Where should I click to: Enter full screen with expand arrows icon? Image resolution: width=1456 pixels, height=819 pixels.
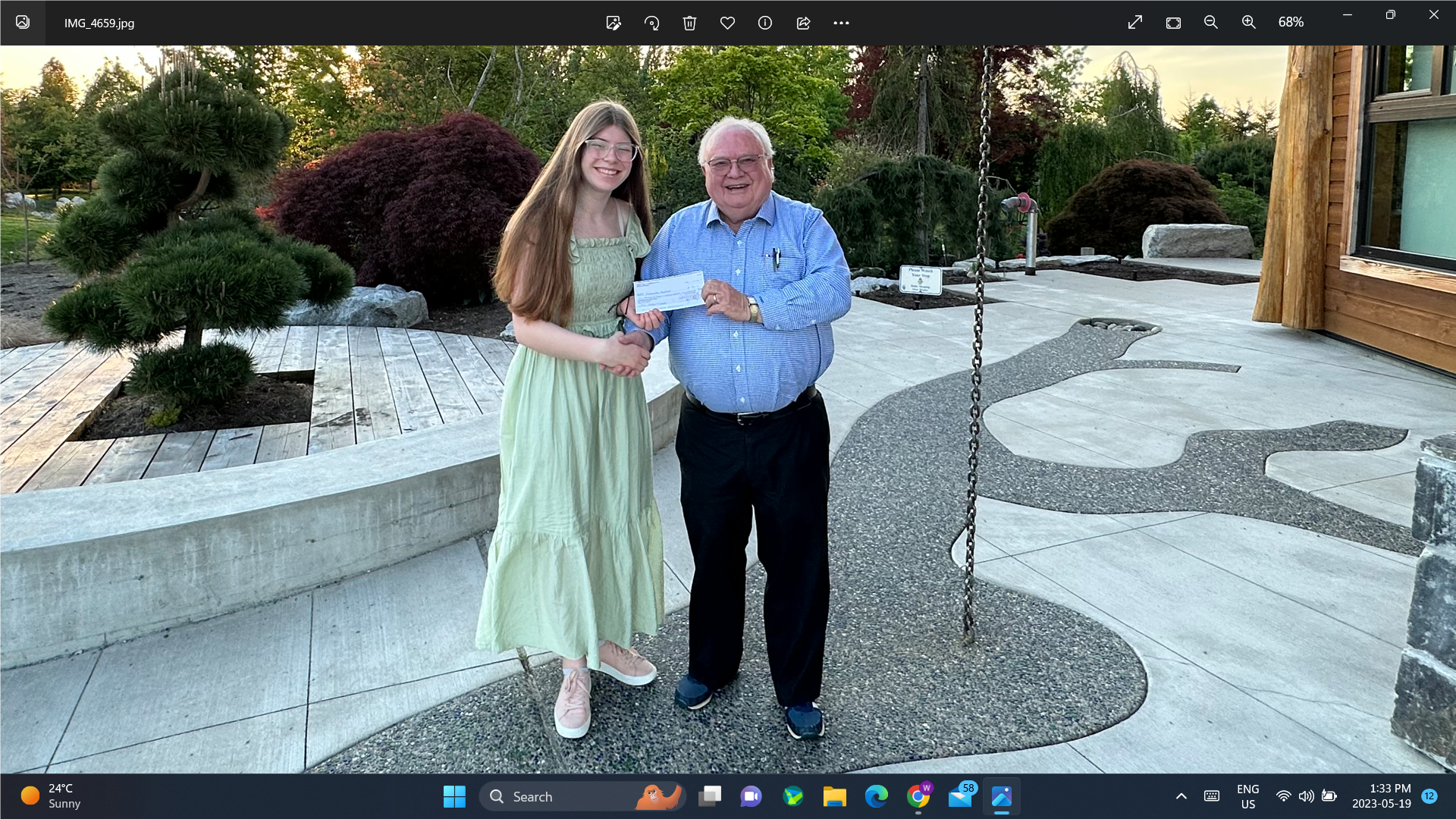(1135, 23)
